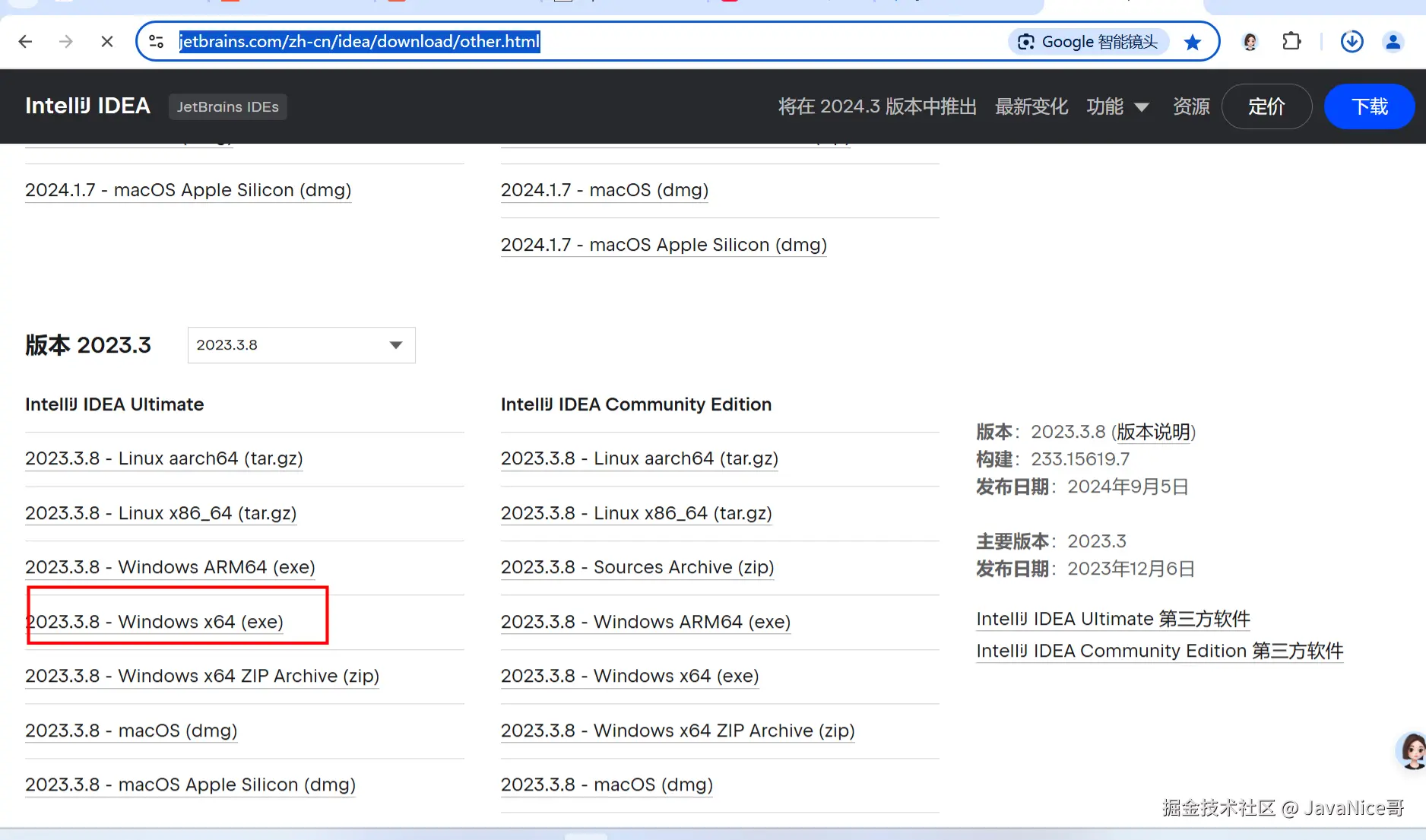The height and width of the screenshot is (840, 1426).
Task: Click the build number 233.15619.7
Action: (1080, 459)
